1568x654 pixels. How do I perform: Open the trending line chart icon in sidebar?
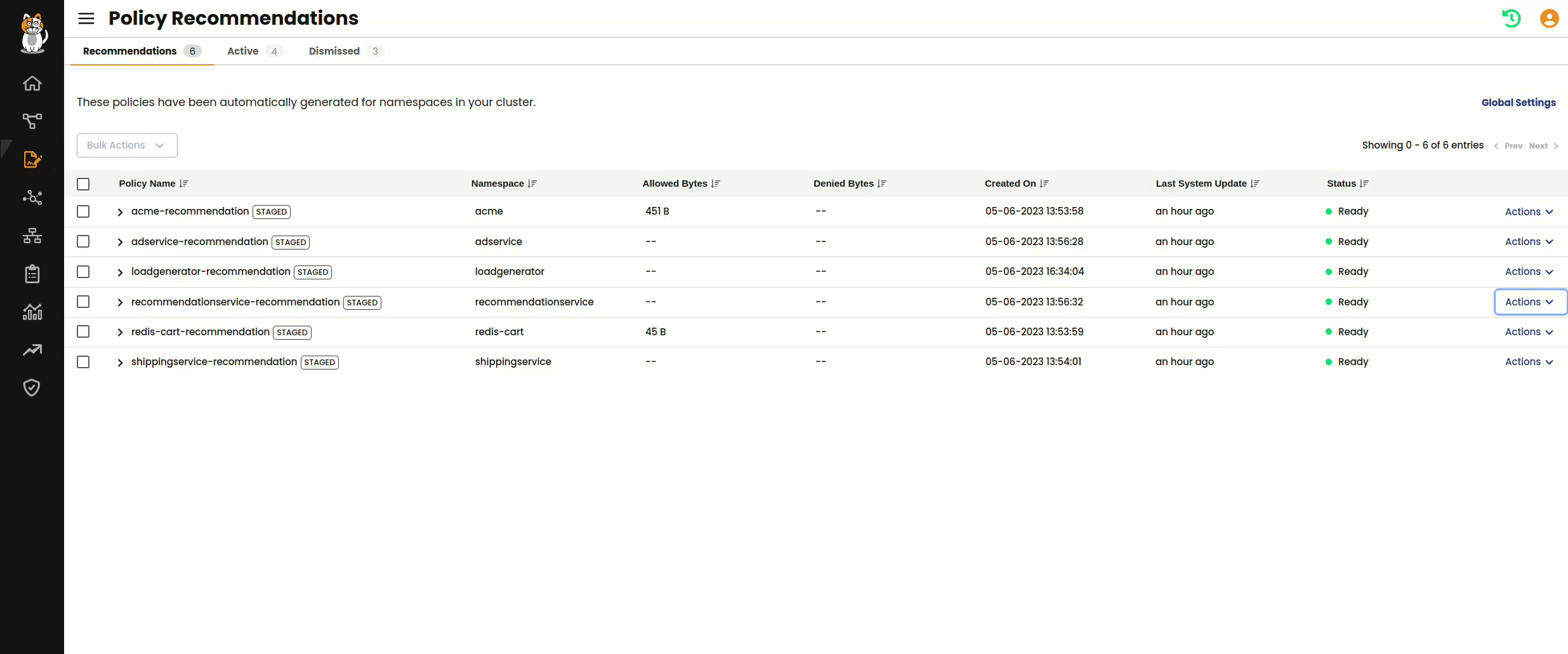[32, 350]
